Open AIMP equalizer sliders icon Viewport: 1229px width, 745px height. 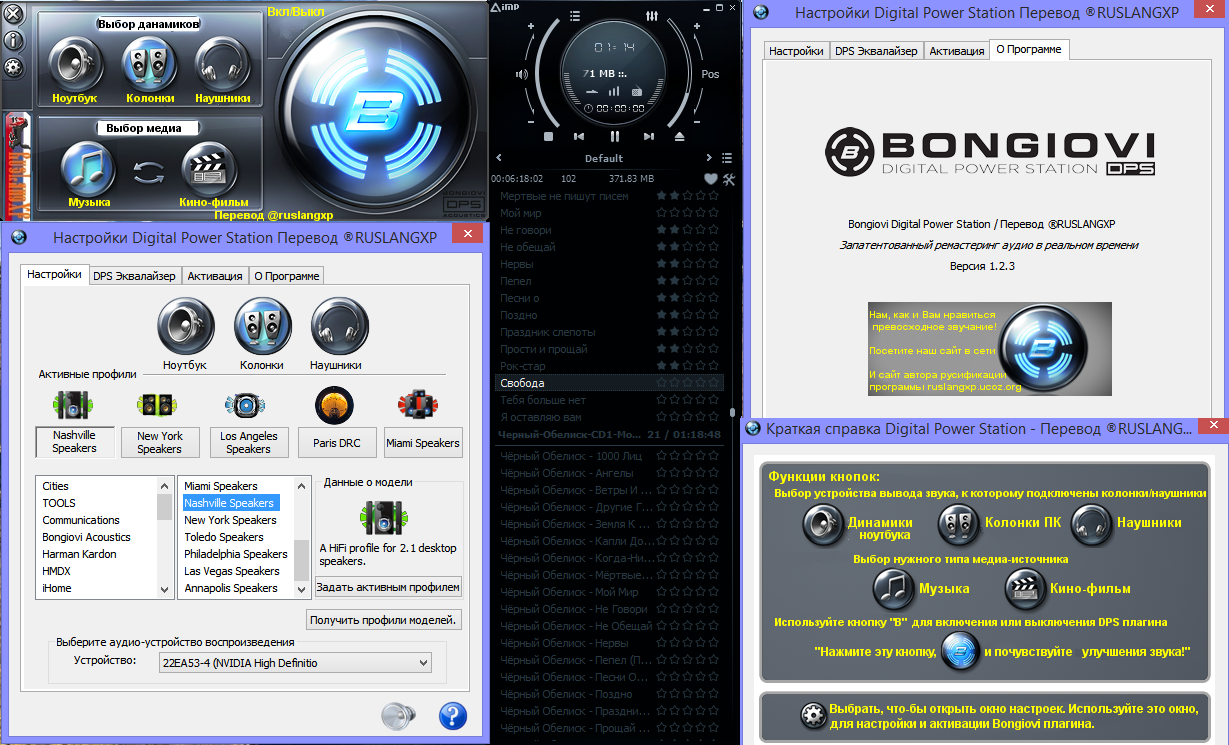653,16
